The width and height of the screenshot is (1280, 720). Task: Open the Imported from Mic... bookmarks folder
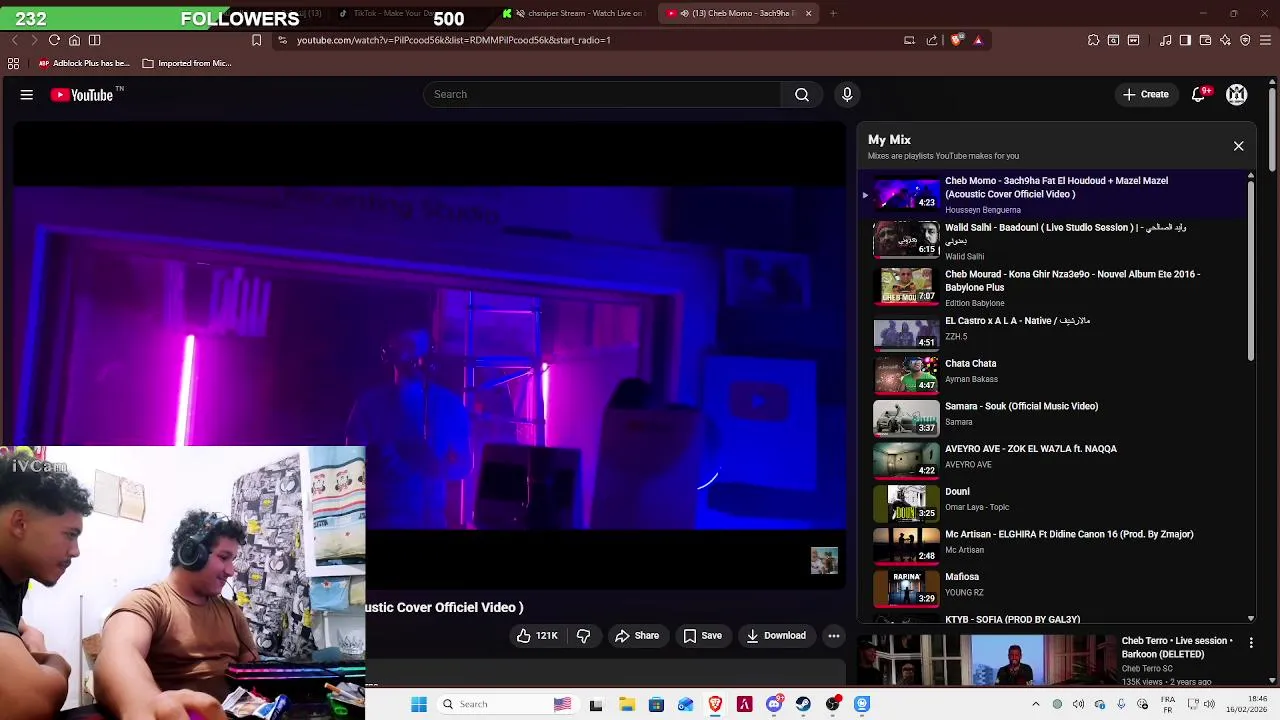pyautogui.click(x=186, y=63)
